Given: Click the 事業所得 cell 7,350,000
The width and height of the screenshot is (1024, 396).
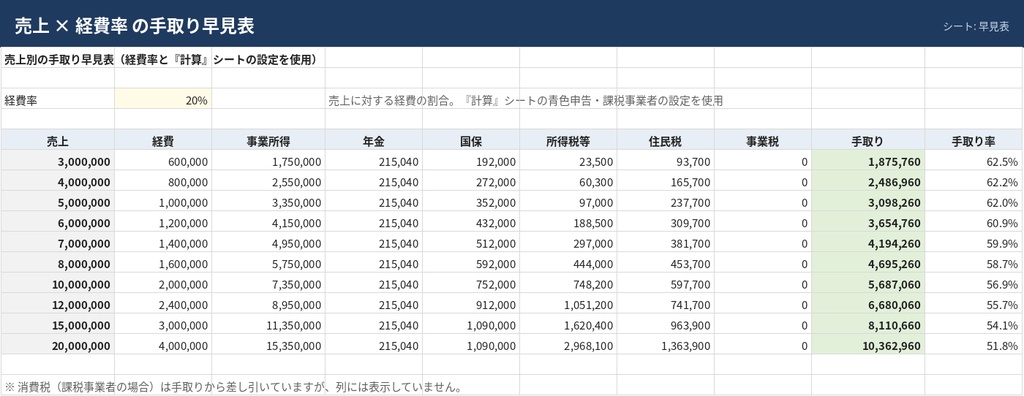Looking at the screenshot, I should pyautogui.click(x=268, y=284).
